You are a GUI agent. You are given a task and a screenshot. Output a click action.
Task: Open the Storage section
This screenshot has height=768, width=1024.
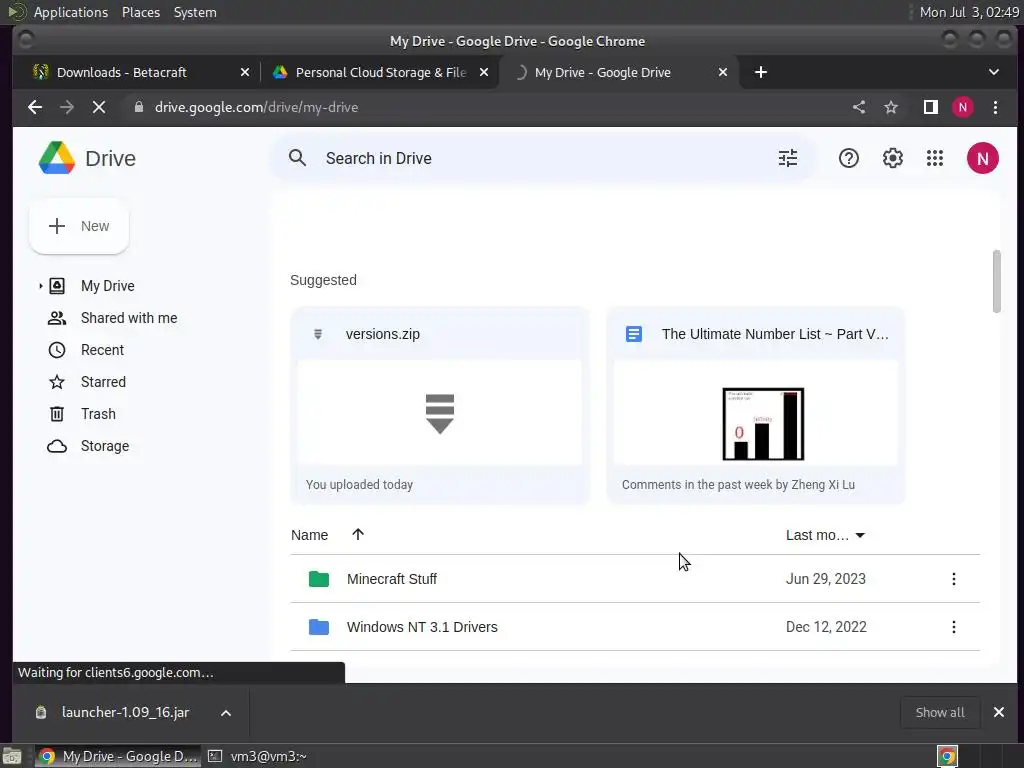pos(104,446)
